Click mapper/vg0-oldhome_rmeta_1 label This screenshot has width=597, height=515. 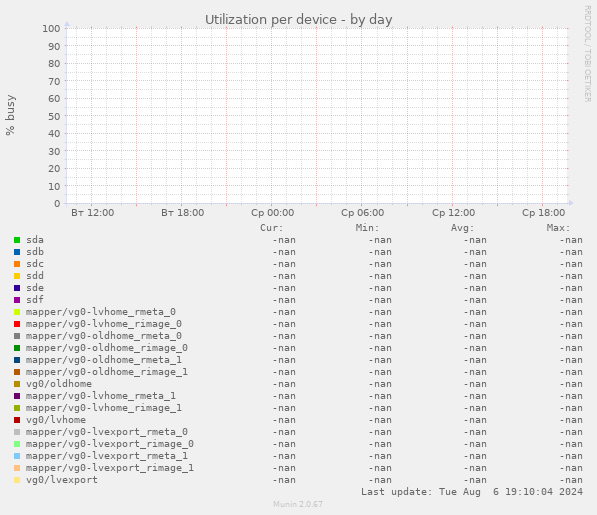click(104, 360)
